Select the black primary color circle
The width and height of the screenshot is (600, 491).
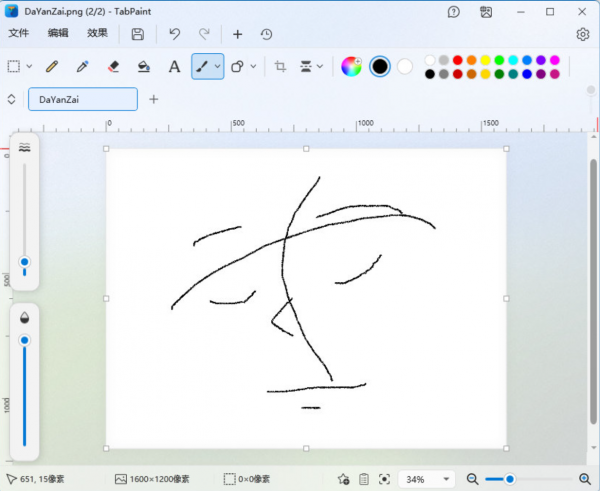click(380, 67)
